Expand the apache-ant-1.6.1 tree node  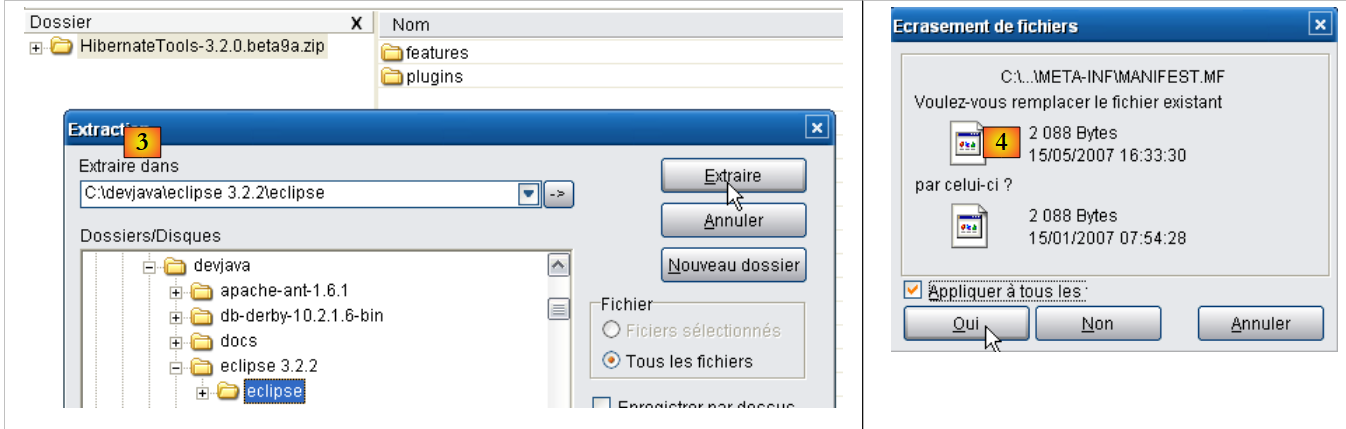(x=176, y=292)
